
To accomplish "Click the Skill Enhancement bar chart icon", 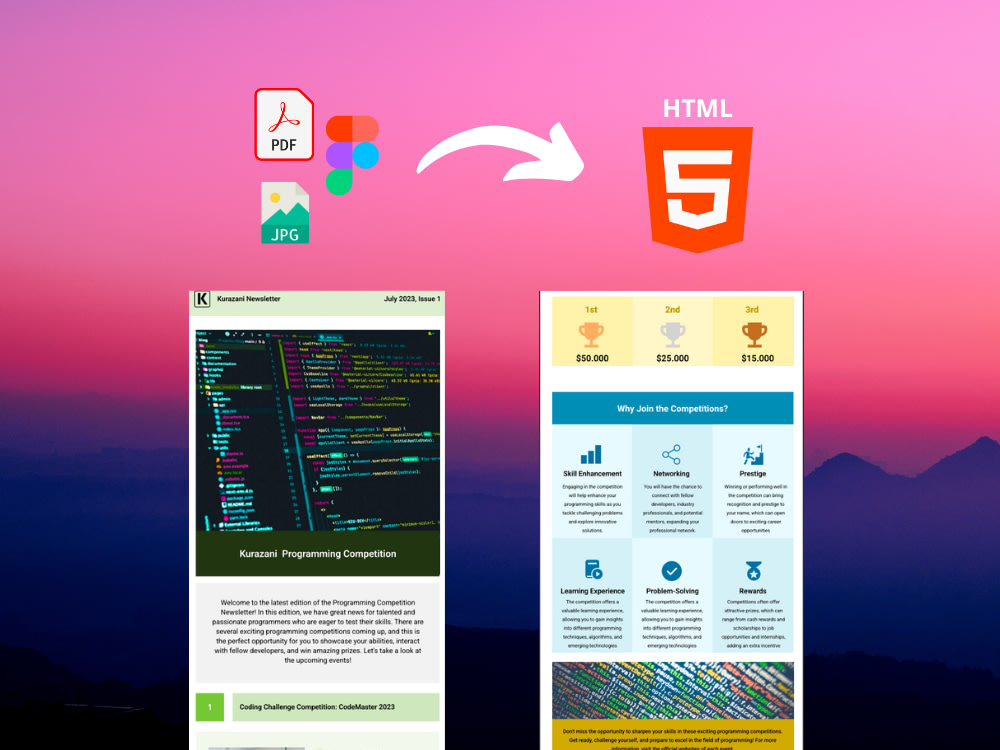I will [591, 455].
